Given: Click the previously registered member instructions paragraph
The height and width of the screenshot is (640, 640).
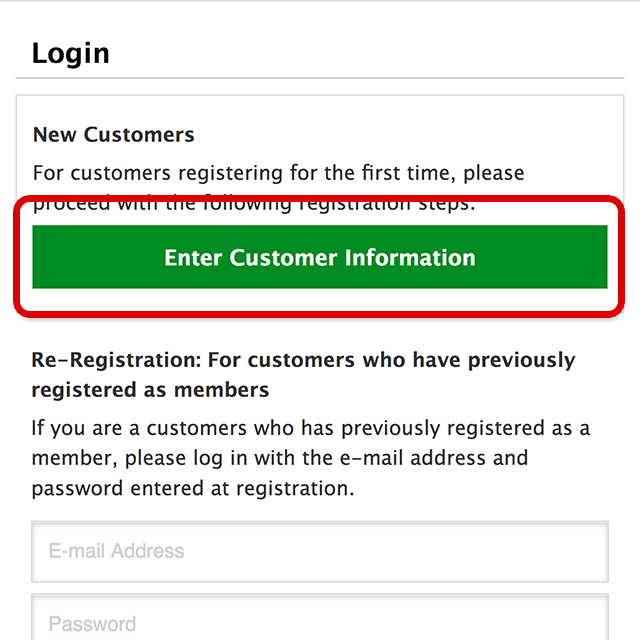Looking at the screenshot, I should [310, 459].
